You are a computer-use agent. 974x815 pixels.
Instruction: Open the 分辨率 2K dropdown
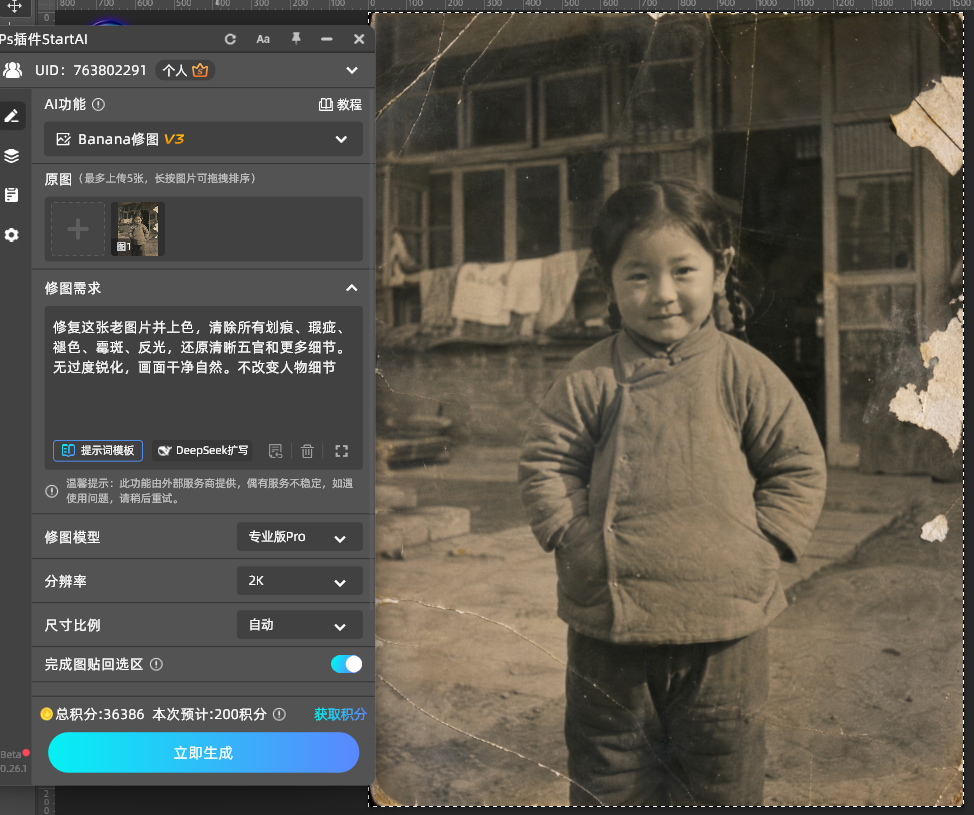(299, 581)
